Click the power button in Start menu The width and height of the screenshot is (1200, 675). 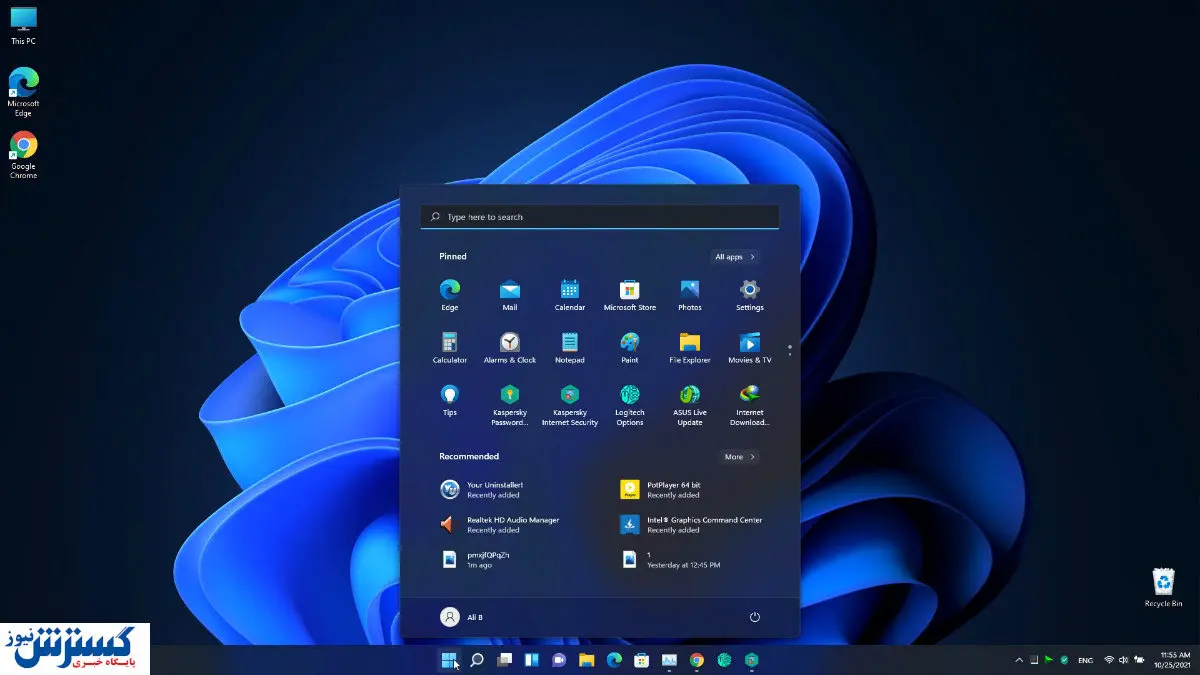tap(755, 617)
